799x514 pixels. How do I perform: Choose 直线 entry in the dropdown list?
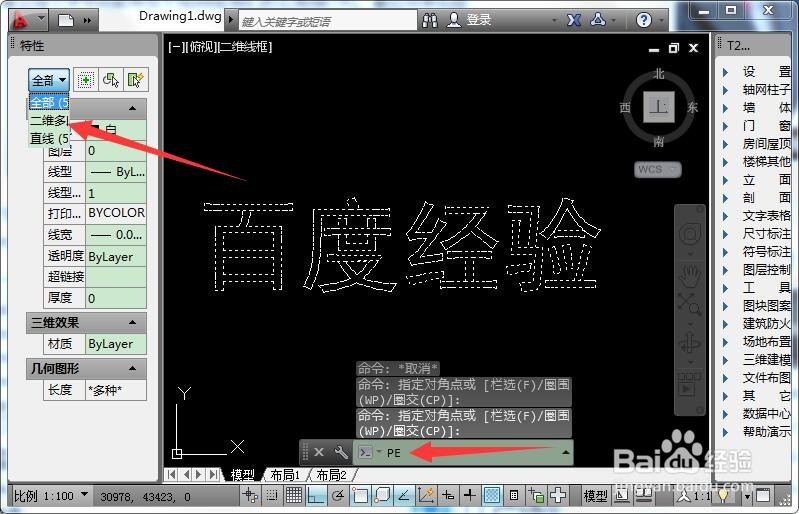[x=49, y=138]
